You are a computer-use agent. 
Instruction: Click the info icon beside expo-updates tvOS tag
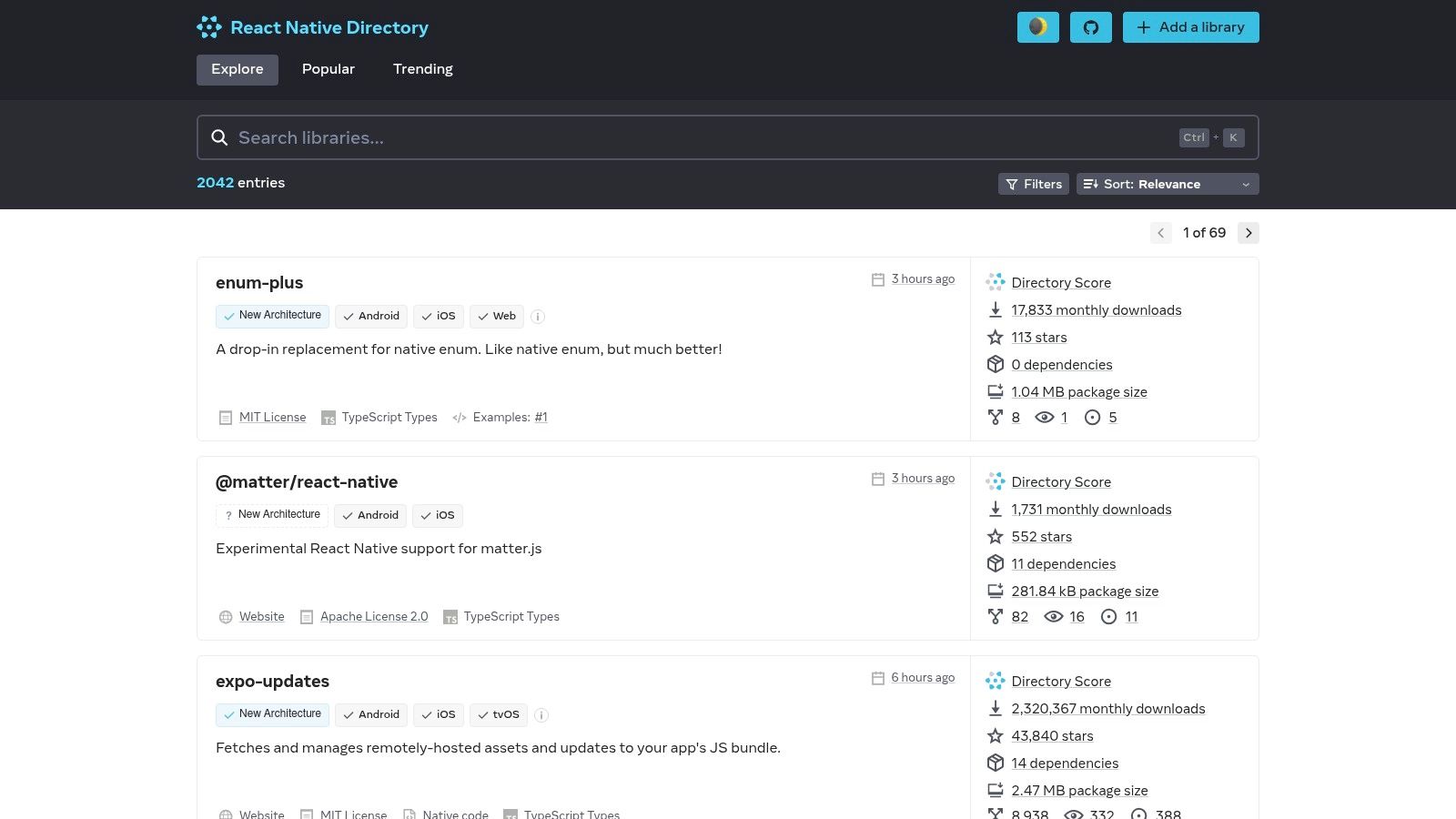(541, 715)
